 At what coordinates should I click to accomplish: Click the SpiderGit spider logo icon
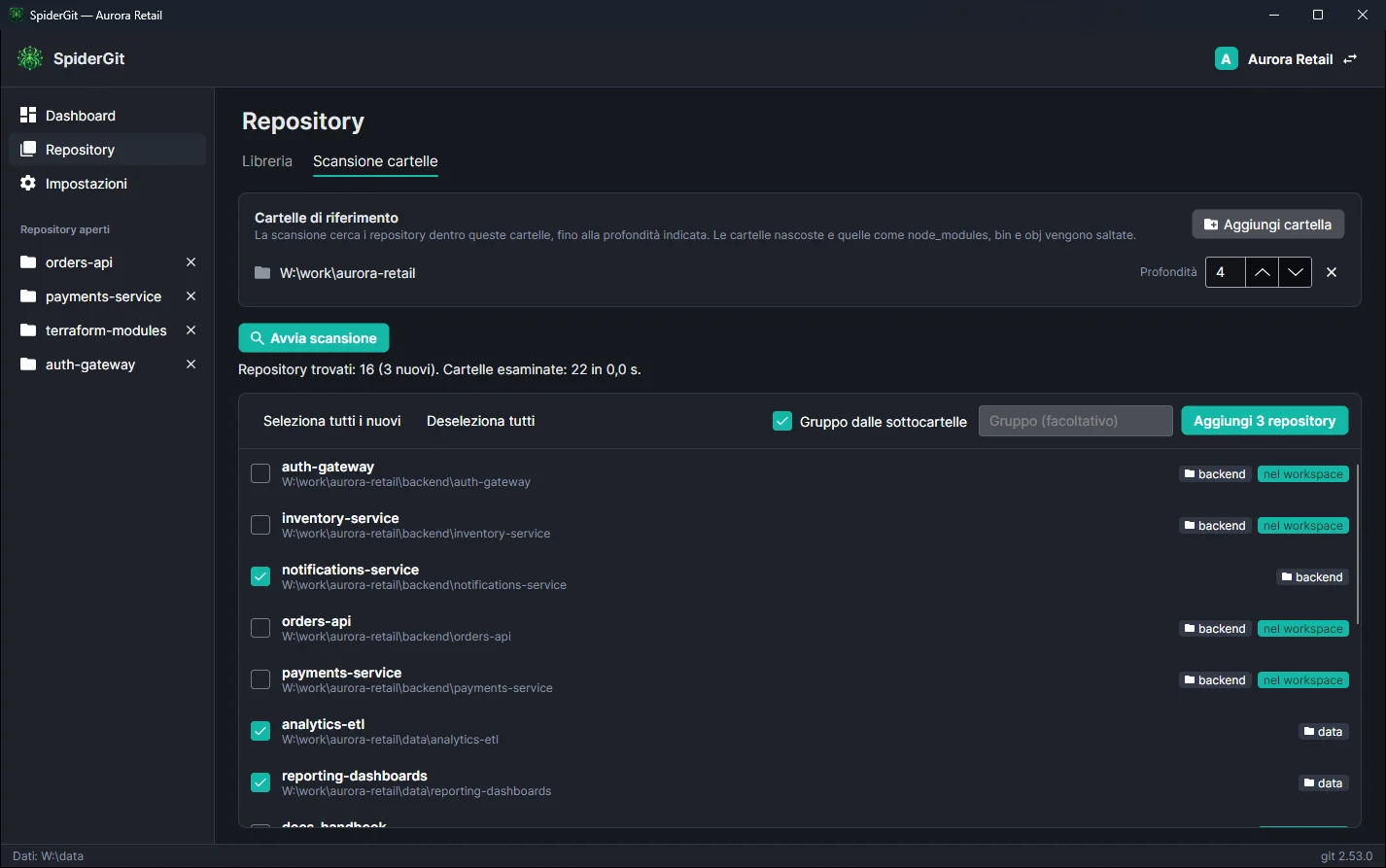click(x=30, y=58)
